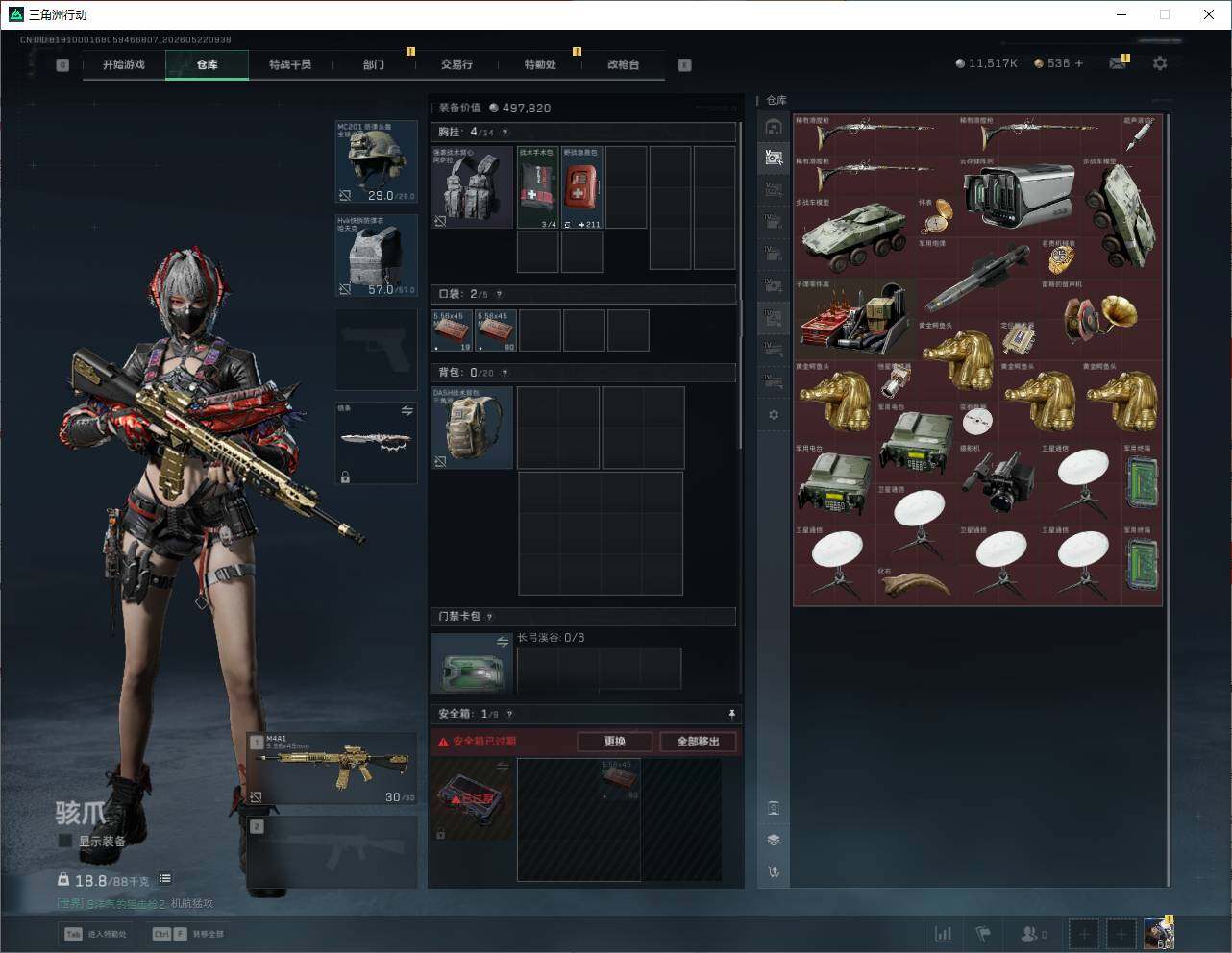Screen dimensions: 1232x953
Task: Select the 军用炮弹 artillery shell item
Action: tap(978, 279)
